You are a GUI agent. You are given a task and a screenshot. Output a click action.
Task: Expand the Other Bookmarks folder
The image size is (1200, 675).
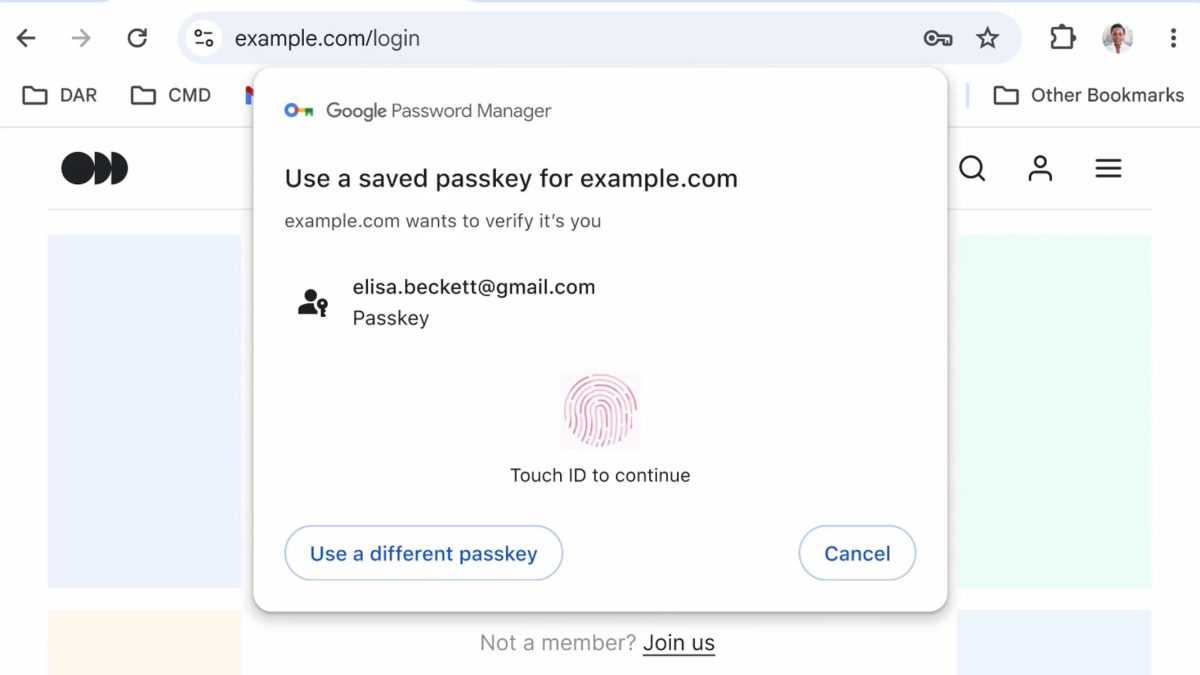coord(1088,95)
